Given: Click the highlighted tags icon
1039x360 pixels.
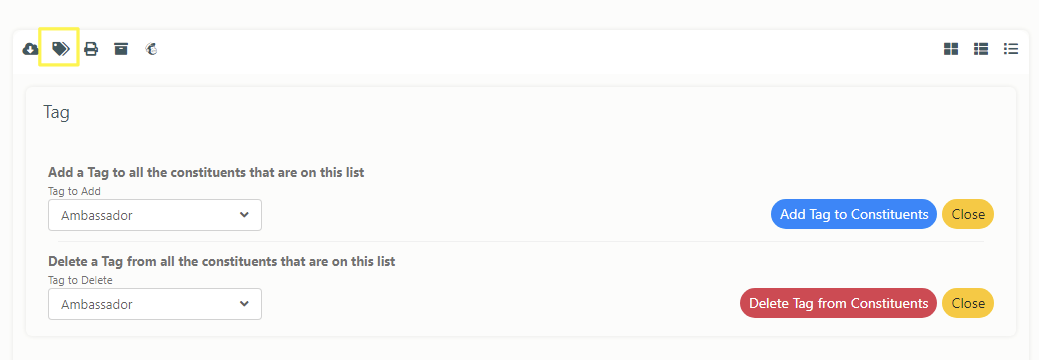Looking at the screenshot, I should 60,48.
